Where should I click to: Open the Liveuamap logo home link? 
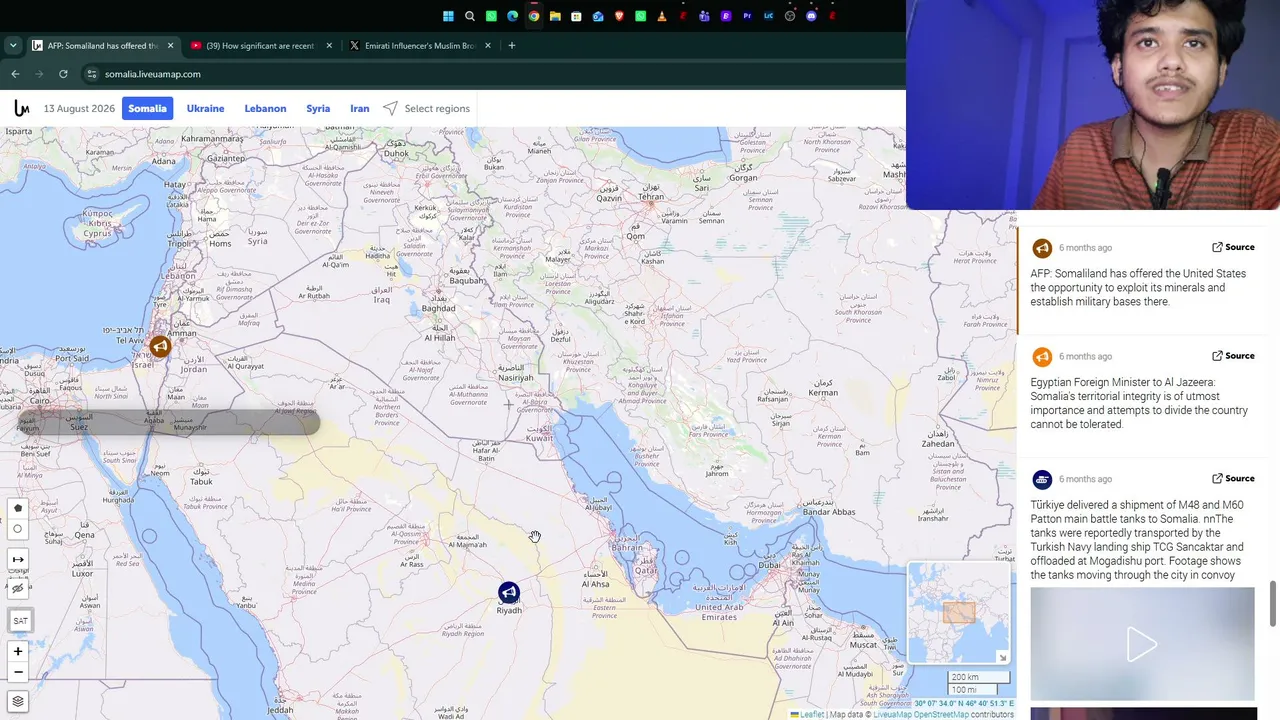21,108
